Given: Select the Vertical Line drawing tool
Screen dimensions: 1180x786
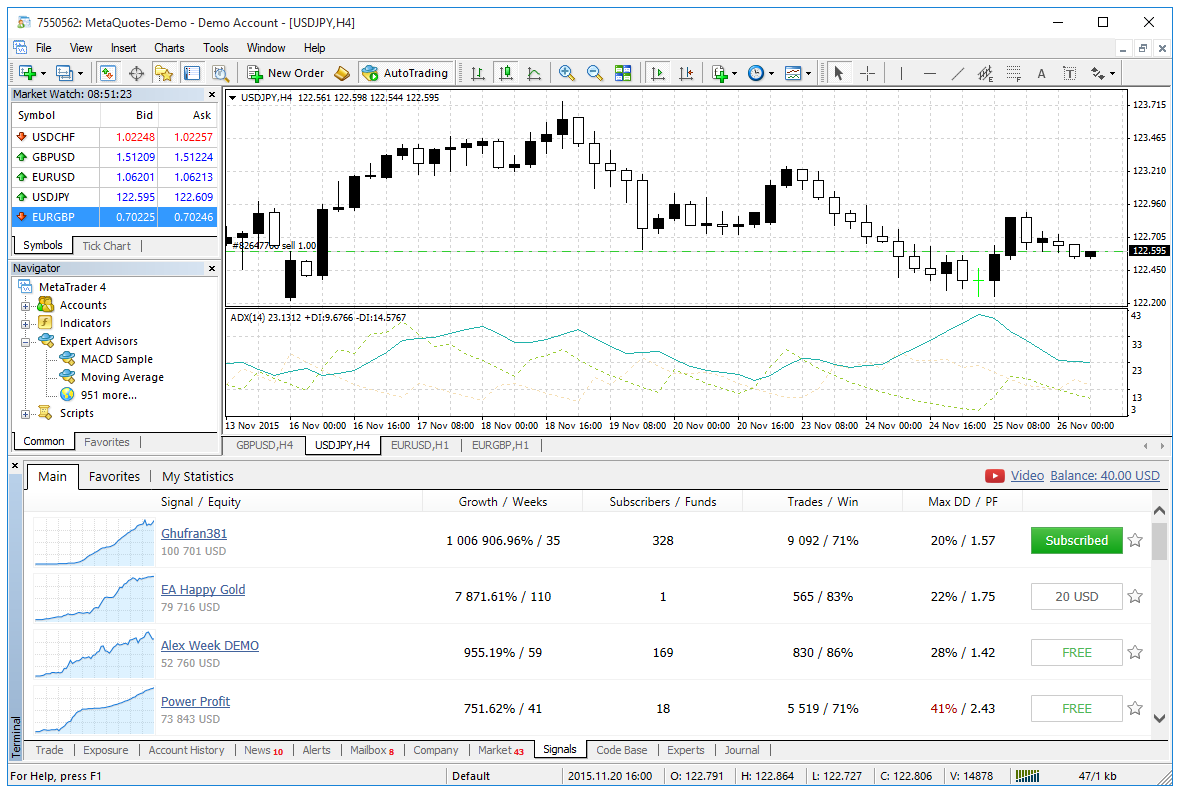Looking at the screenshot, I should pos(901,73).
